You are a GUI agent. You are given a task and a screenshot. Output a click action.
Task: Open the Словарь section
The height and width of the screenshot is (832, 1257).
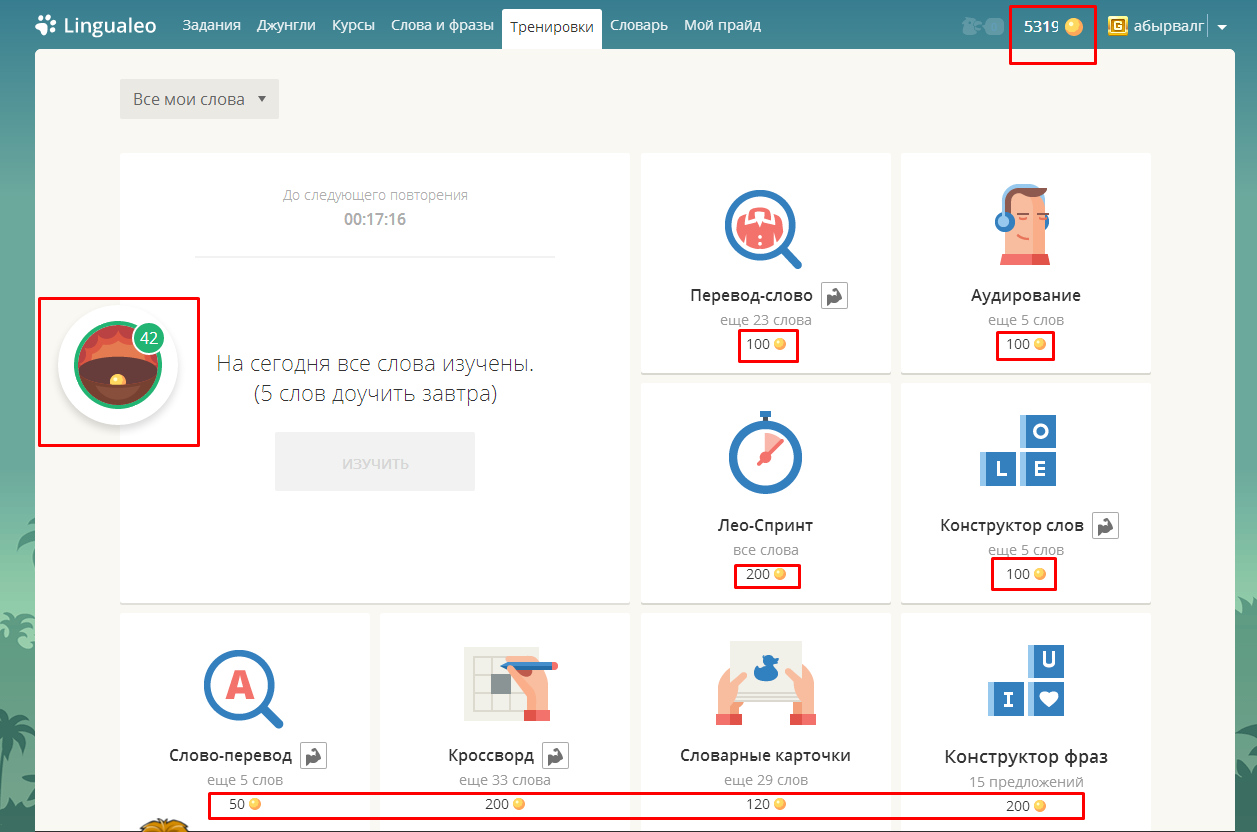tap(639, 25)
